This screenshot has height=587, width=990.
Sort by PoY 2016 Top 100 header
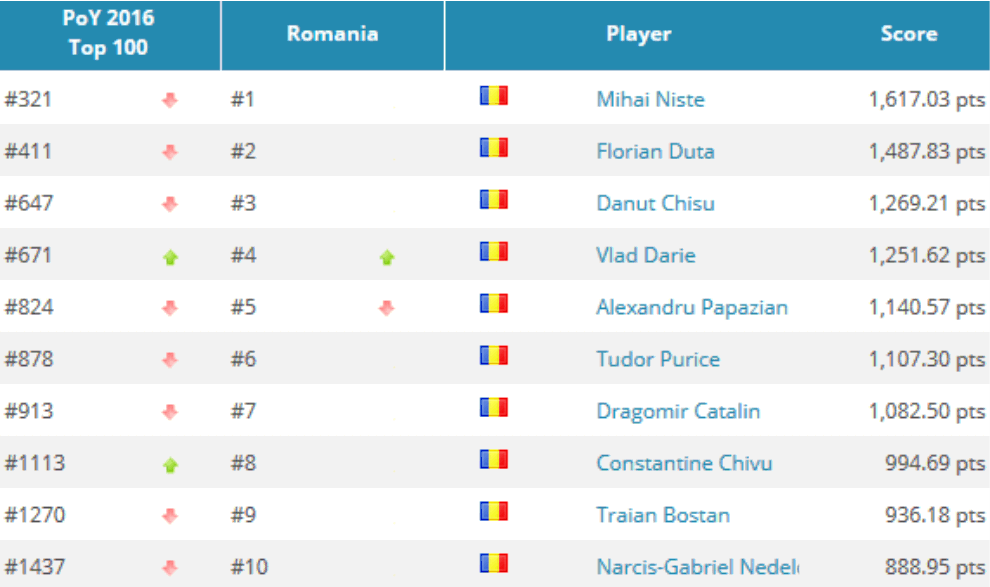pyautogui.click(x=109, y=33)
